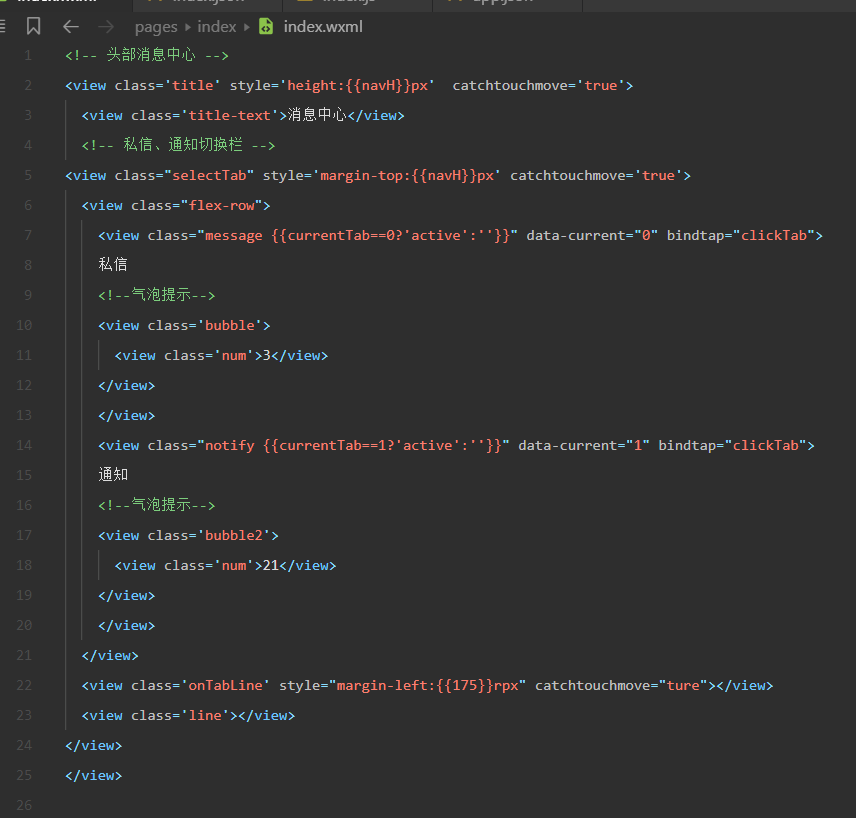Select the 'index.wxml' breadcrumb file name
This screenshot has width=856, height=818.
click(x=323, y=26)
